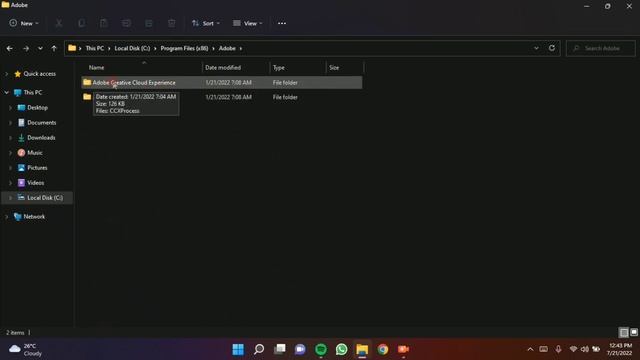Viewport: 640px width, 360px height.
Task: Open the clock and date panel
Action: [620, 349]
